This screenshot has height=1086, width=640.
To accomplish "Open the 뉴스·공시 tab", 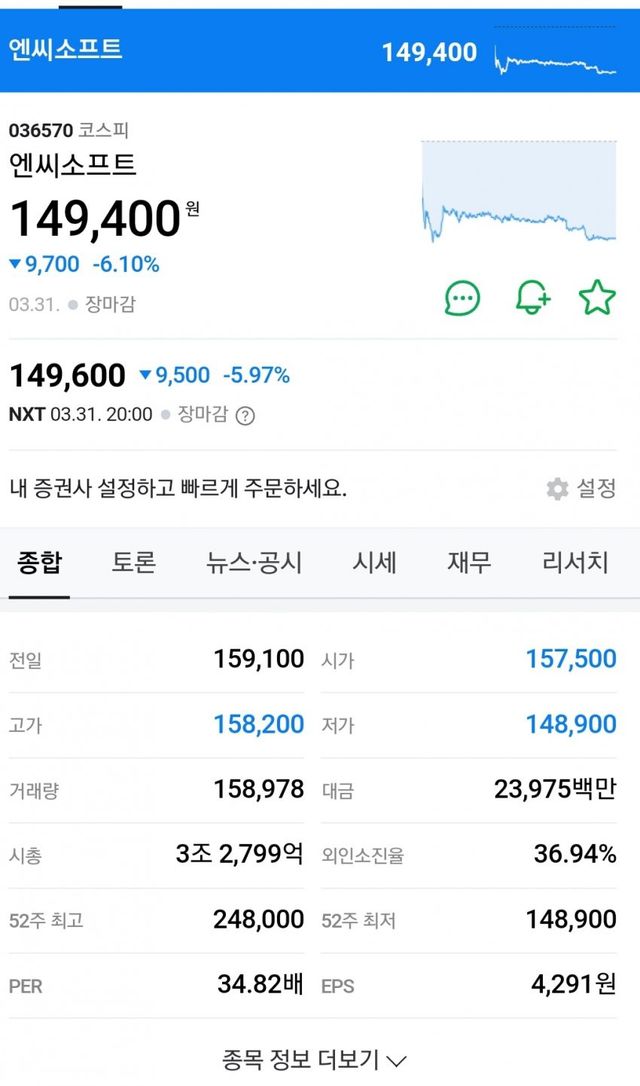I will 254,563.
